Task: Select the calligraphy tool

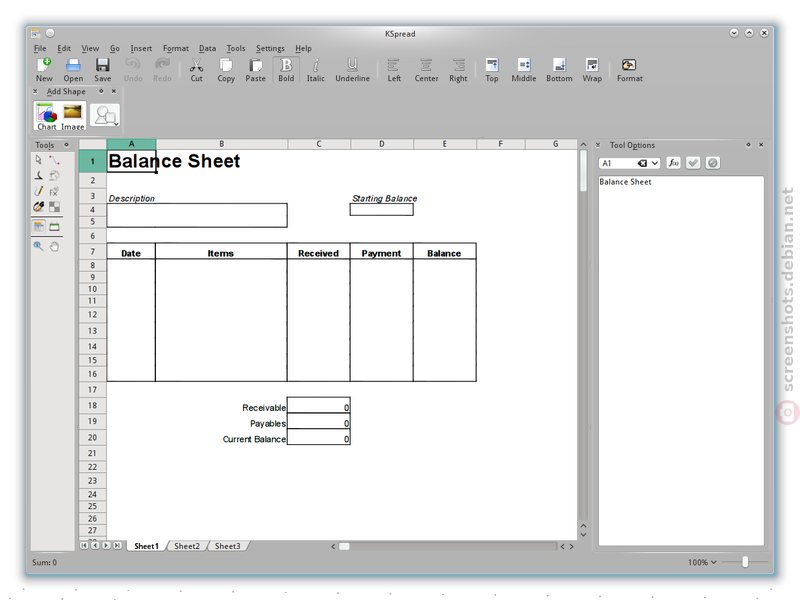Action: [x=39, y=176]
